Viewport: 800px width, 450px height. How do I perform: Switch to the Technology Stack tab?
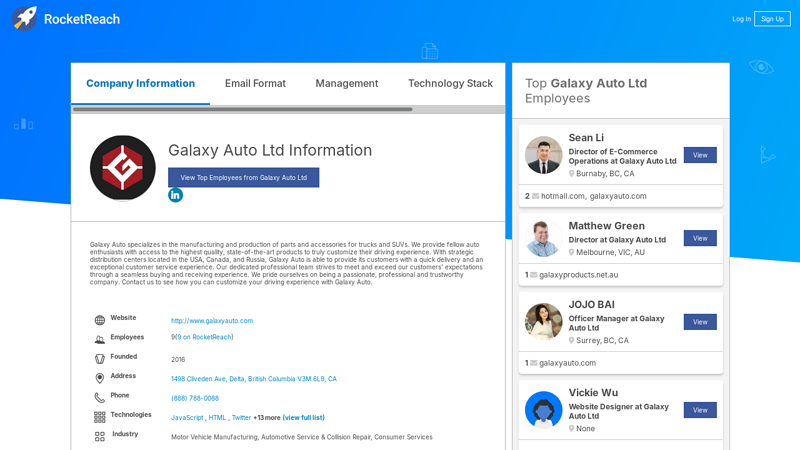pyautogui.click(x=450, y=83)
